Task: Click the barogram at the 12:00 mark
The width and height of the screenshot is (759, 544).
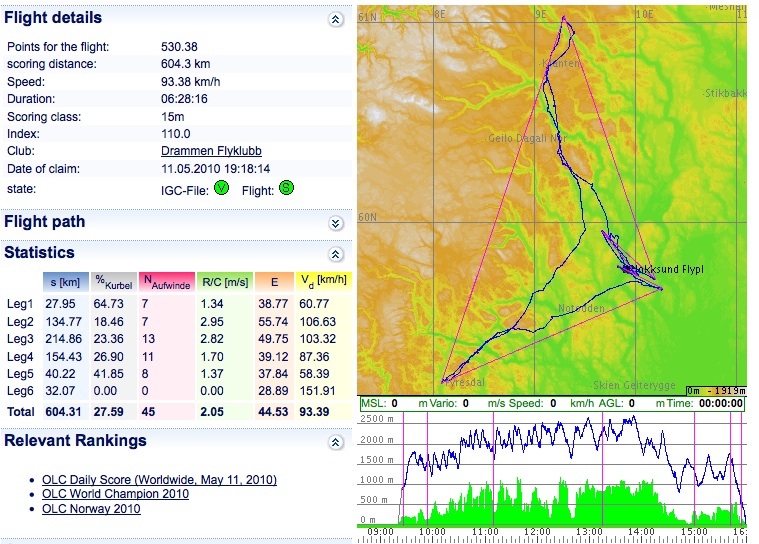Action: tap(537, 470)
